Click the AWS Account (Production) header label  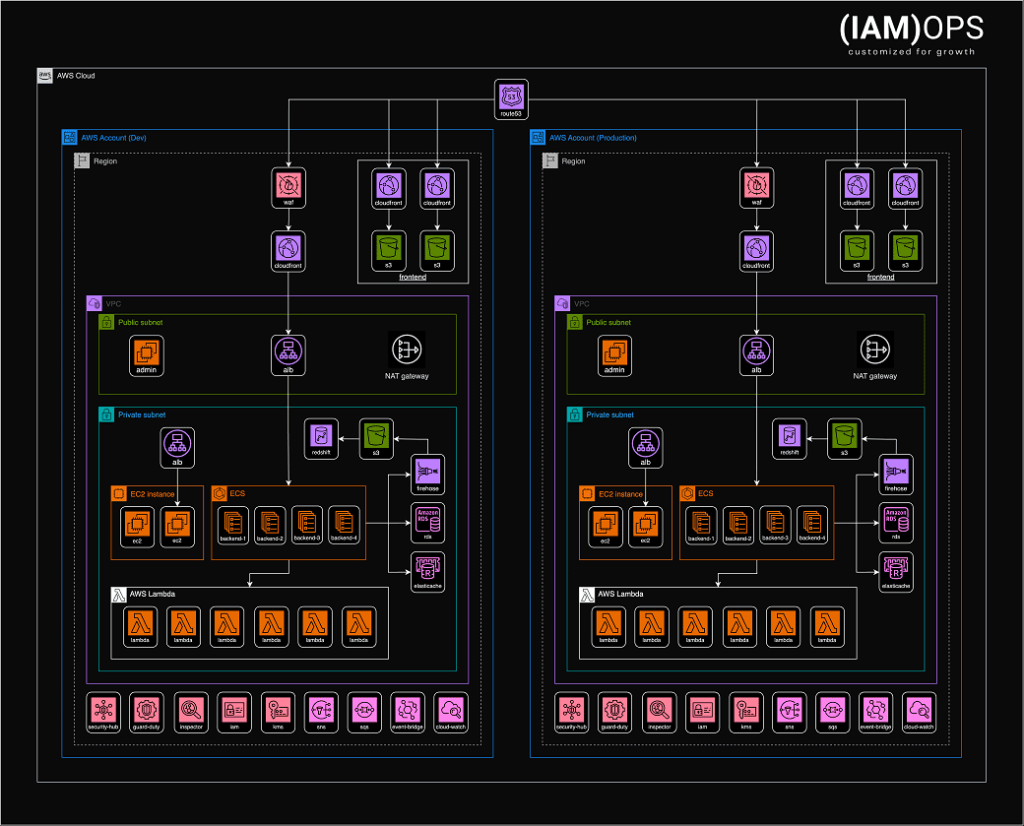[593, 138]
